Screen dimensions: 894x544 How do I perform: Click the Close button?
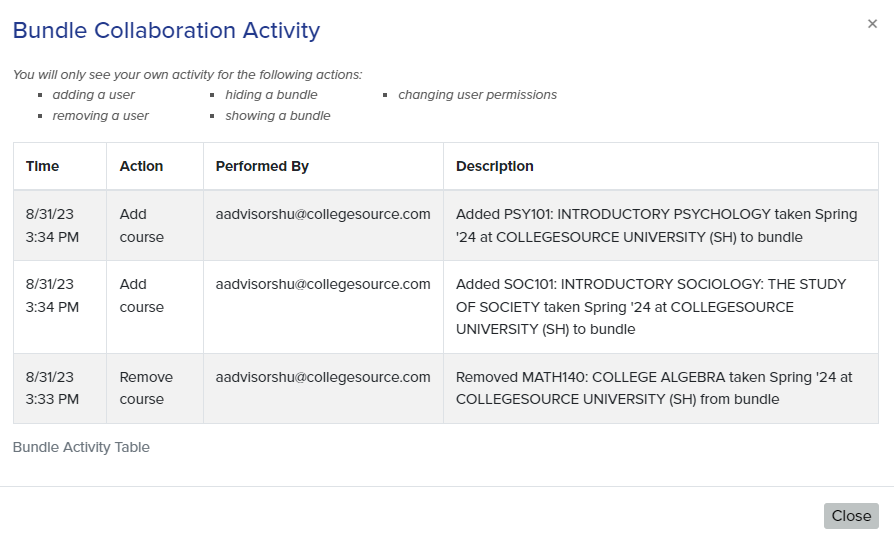[x=851, y=515]
